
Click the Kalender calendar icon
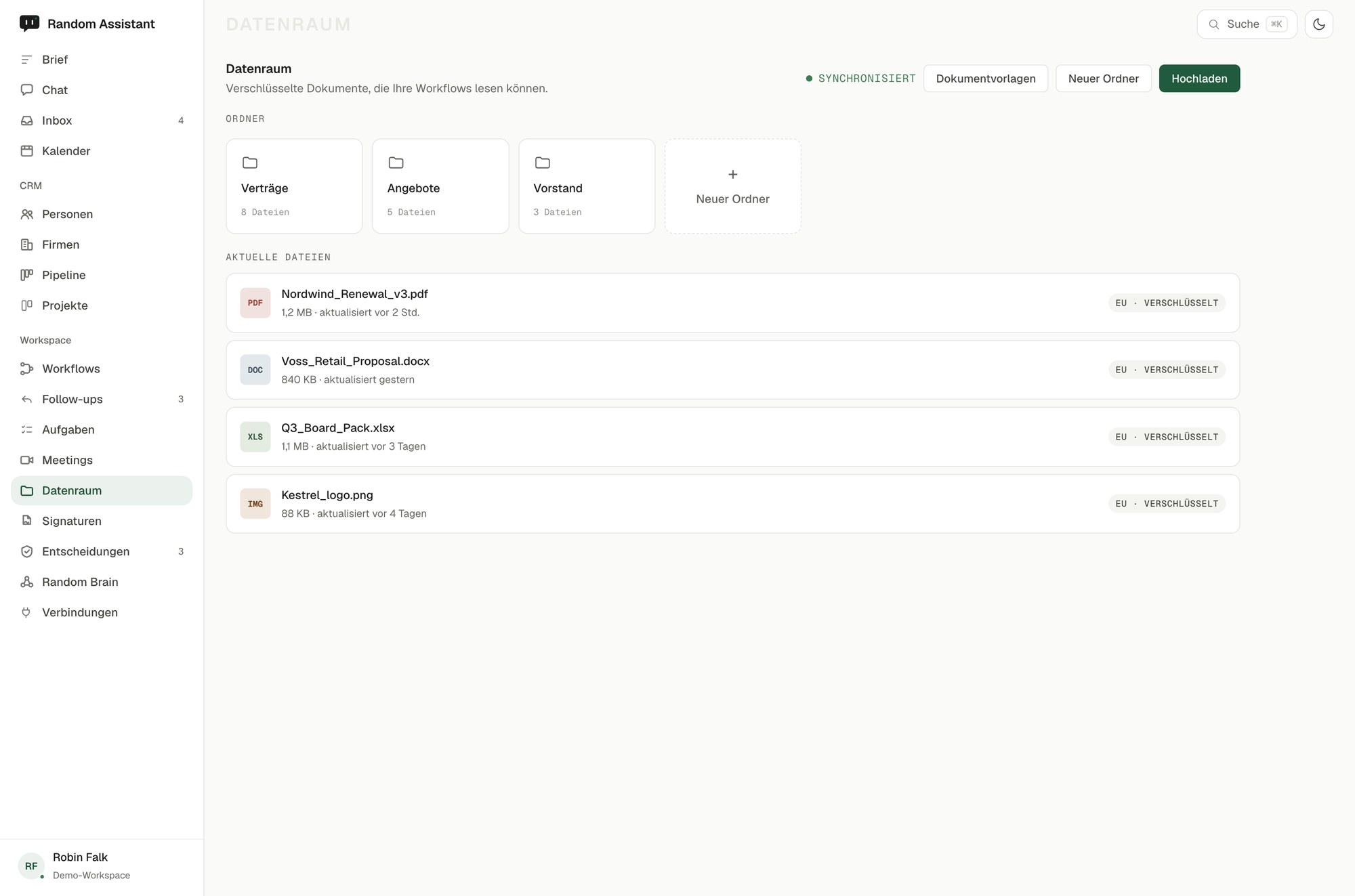(x=26, y=151)
